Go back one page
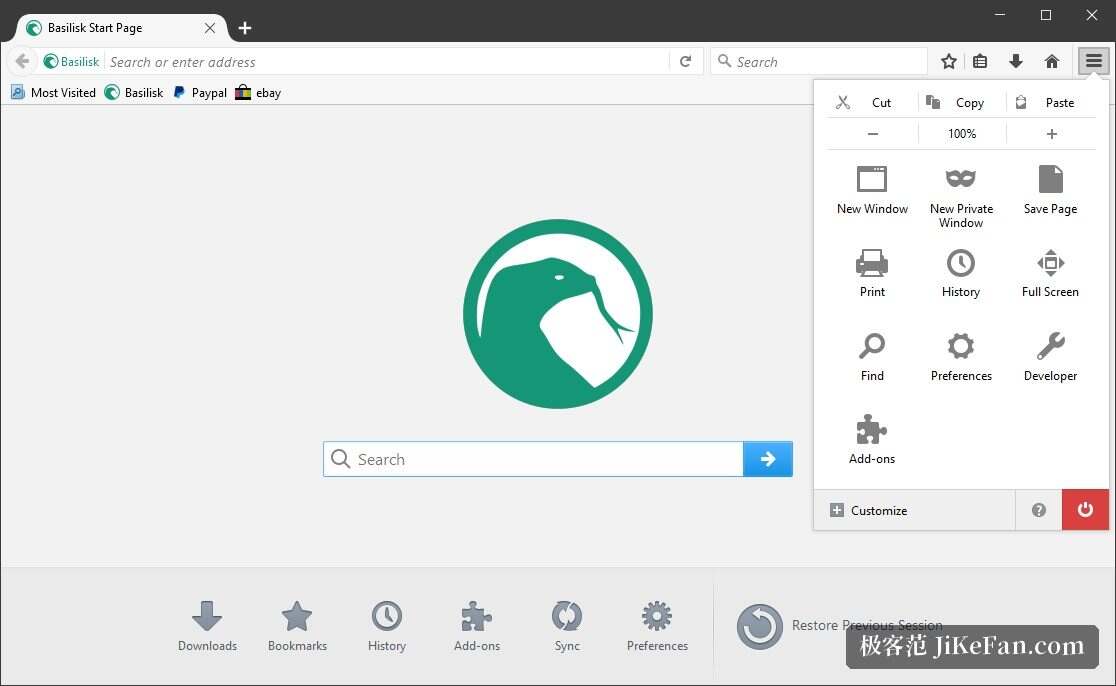1116x686 pixels. coord(22,61)
